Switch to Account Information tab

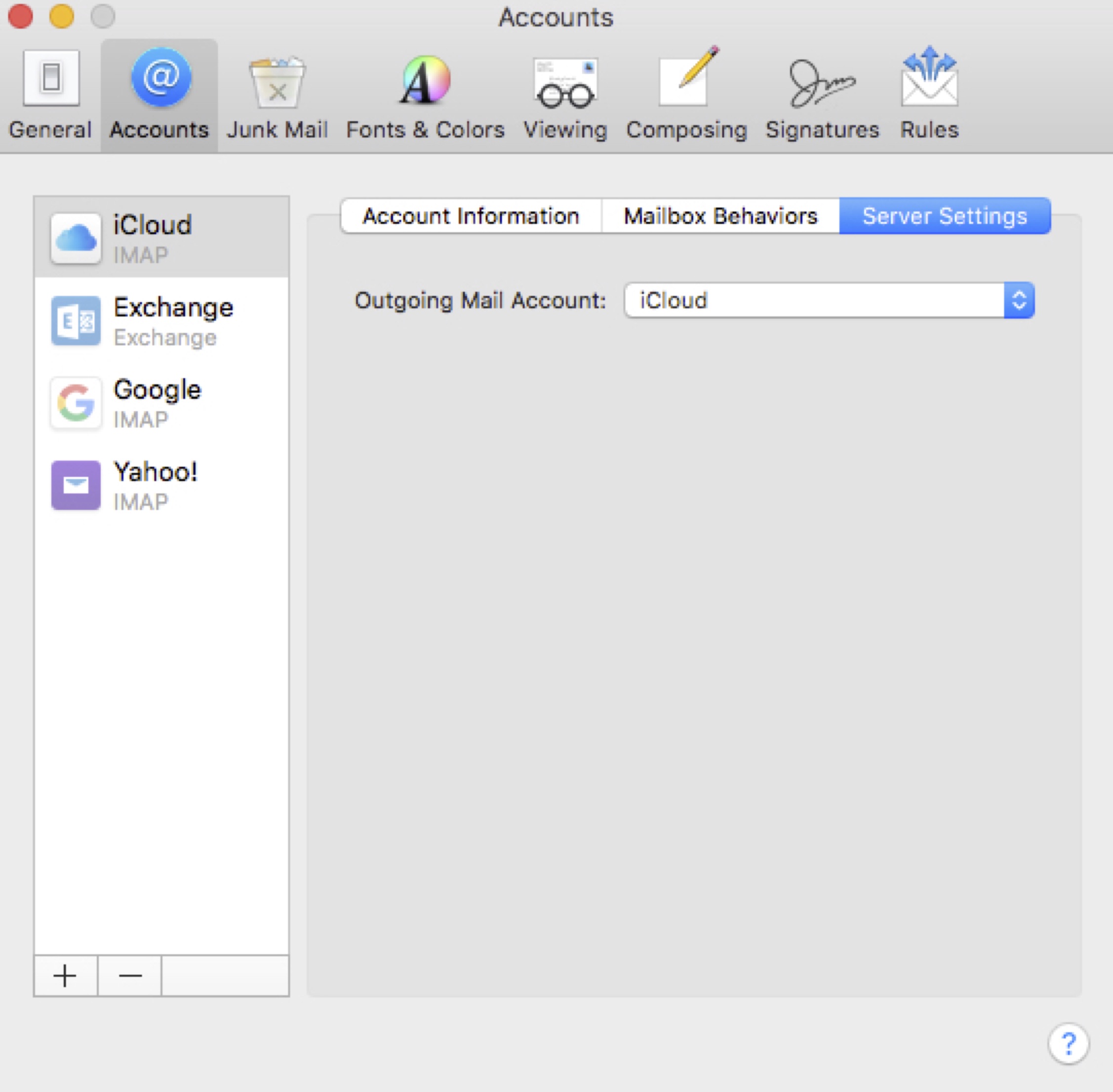tap(471, 216)
